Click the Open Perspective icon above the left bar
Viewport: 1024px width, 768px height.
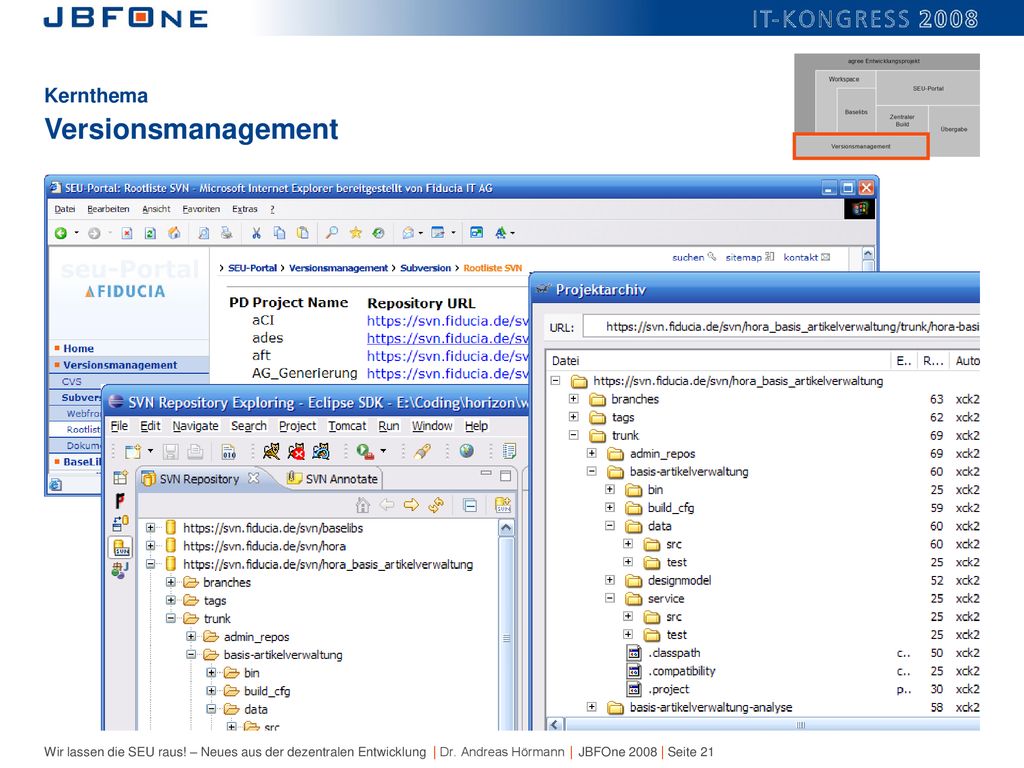pyautogui.click(x=120, y=478)
